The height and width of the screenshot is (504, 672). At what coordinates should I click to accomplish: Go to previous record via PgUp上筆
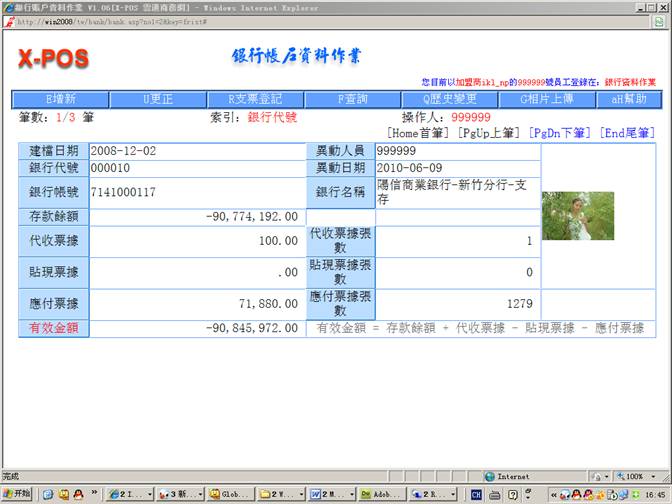489,132
